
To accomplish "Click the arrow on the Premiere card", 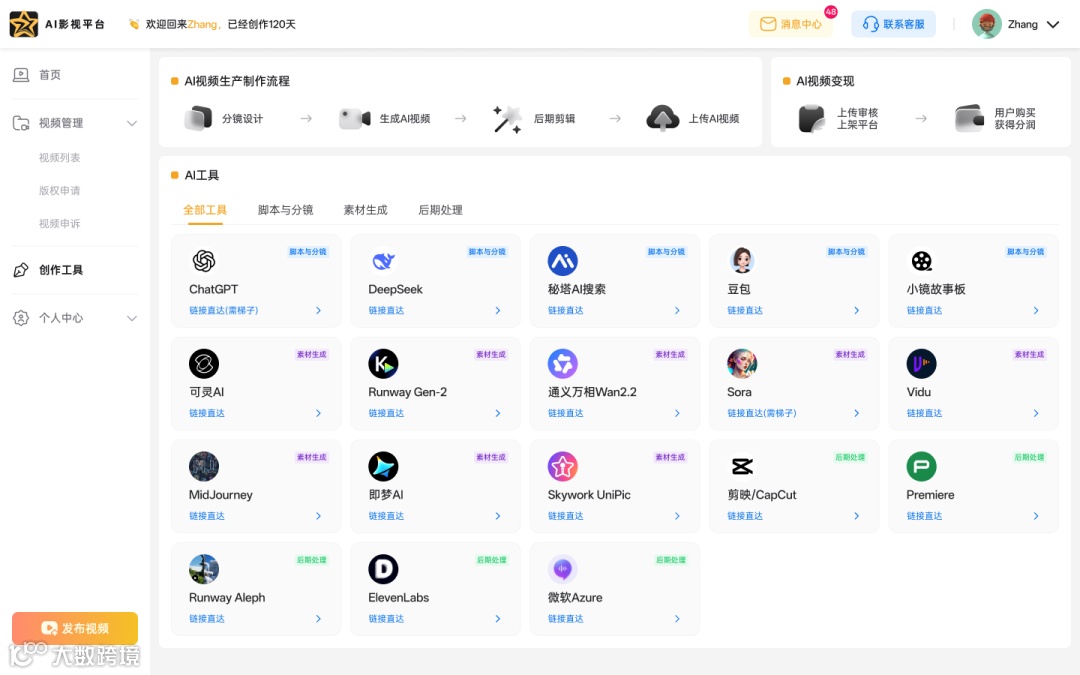I will (1036, 516).
